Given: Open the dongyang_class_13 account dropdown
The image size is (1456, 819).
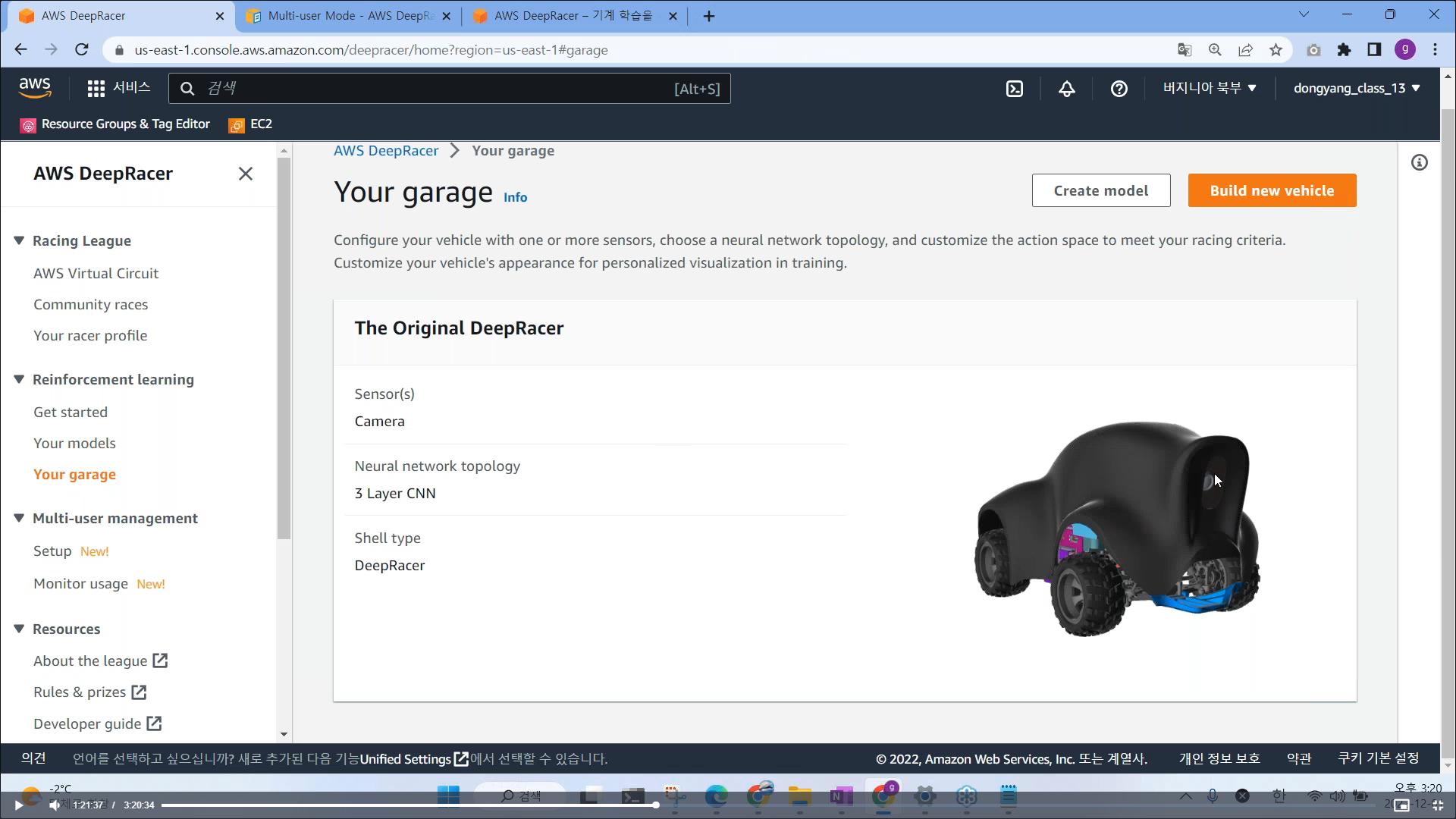Looking at the screenshot, I should [x=1356, y=88].
